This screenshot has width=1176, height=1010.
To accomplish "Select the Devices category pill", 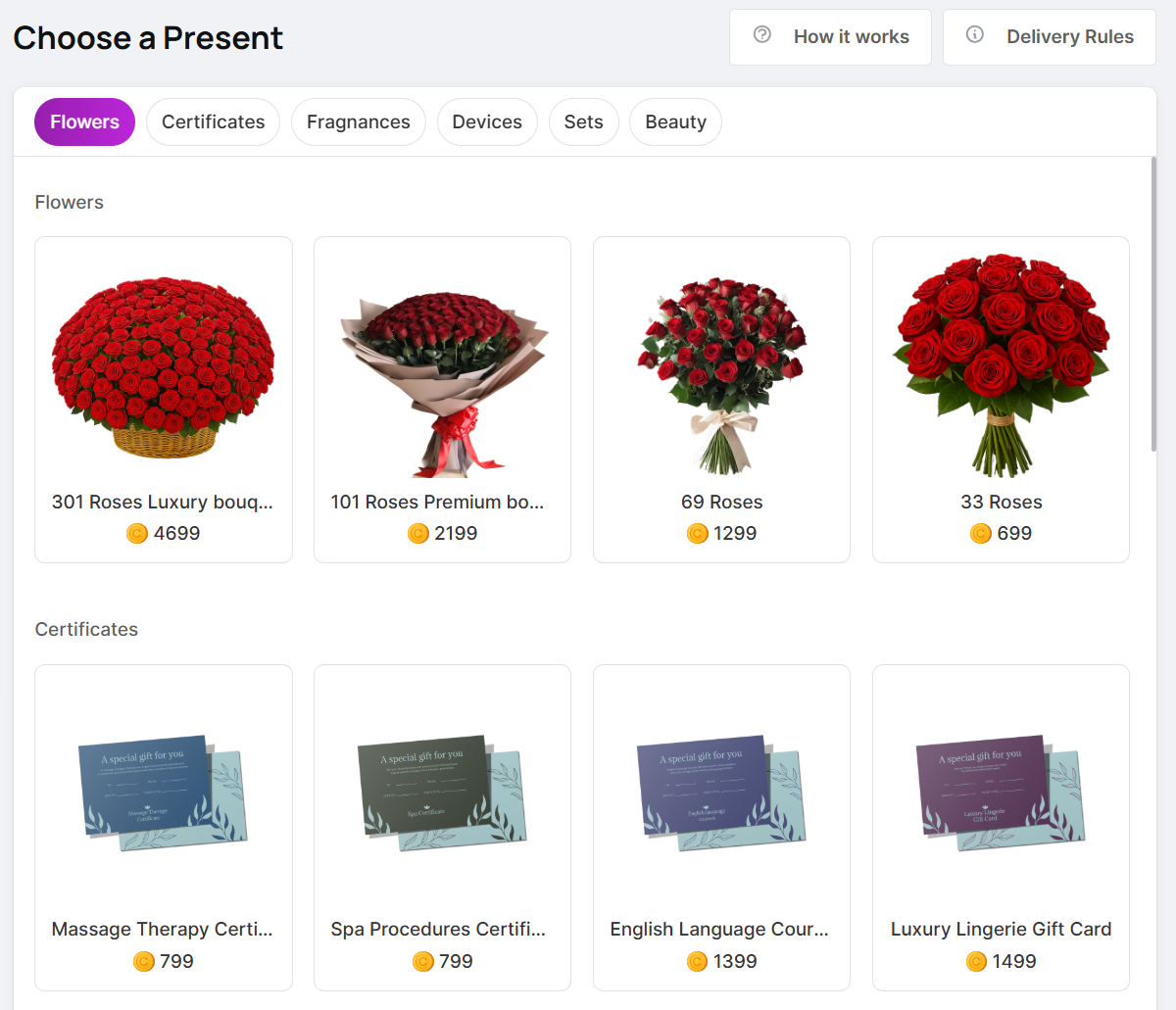I will [487, 121].
